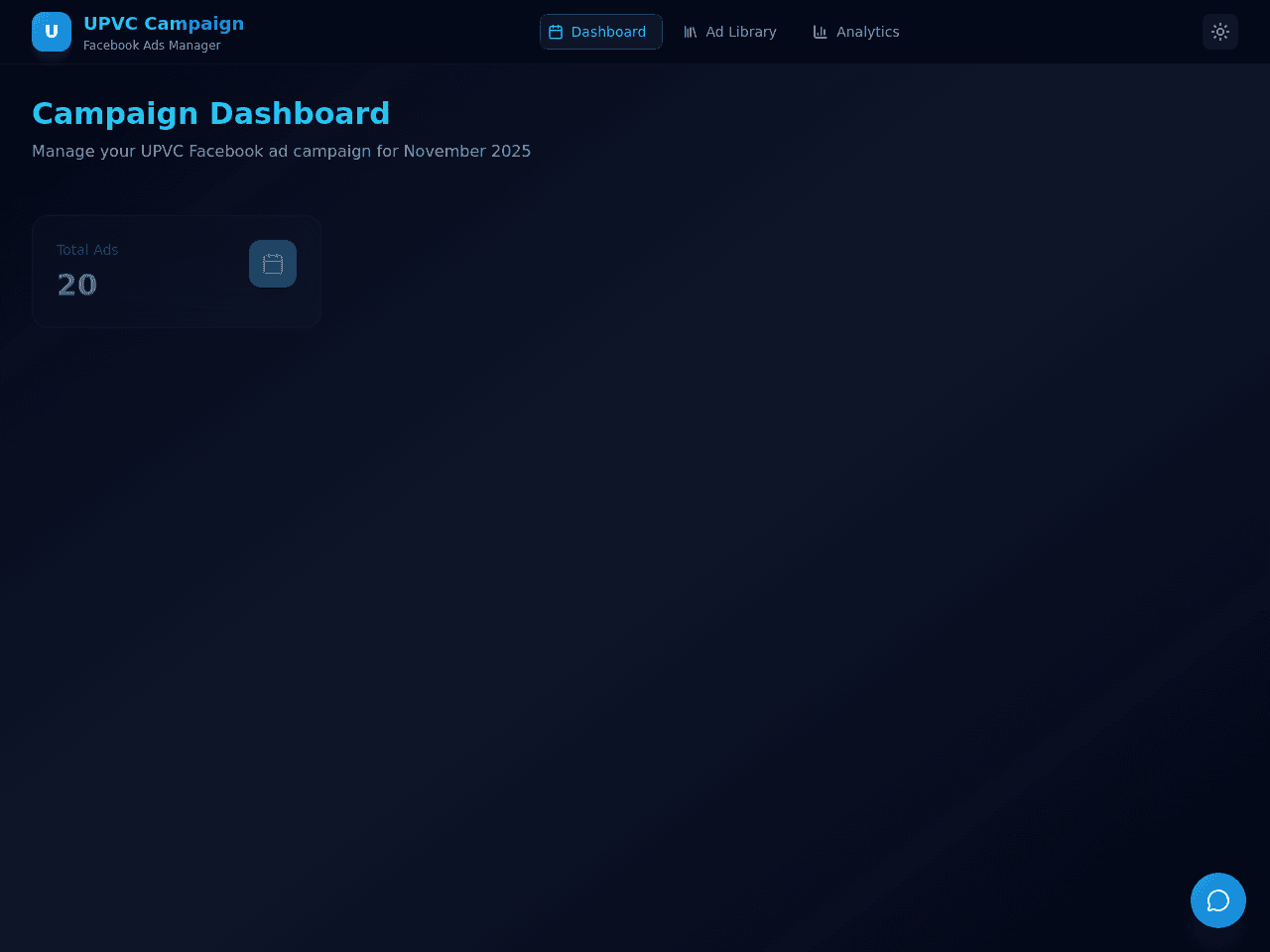1270x952 pixels.
Task: Go to the Analytics tab
Action: 856,32
